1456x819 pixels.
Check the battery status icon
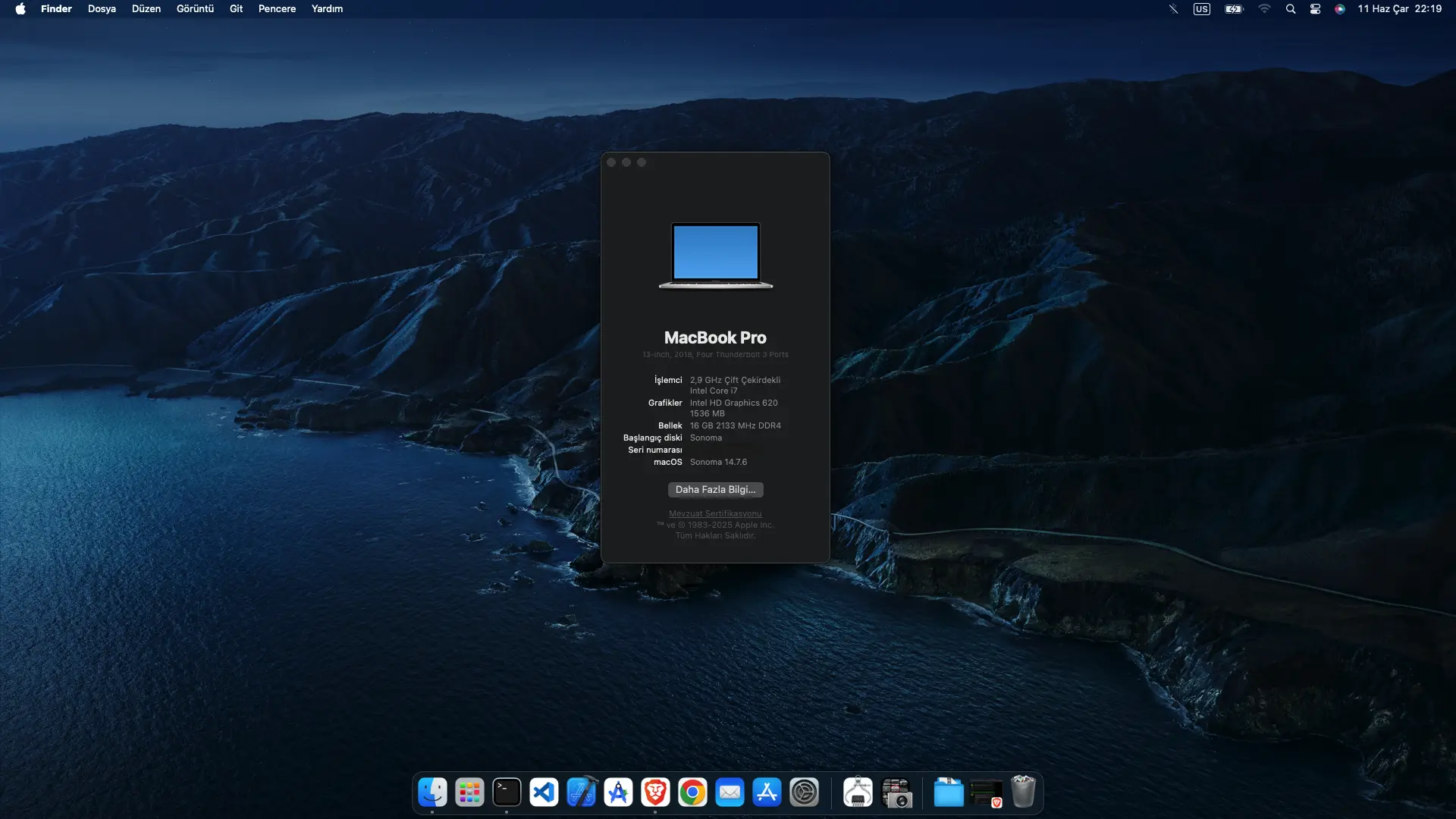pos(1234,9)
